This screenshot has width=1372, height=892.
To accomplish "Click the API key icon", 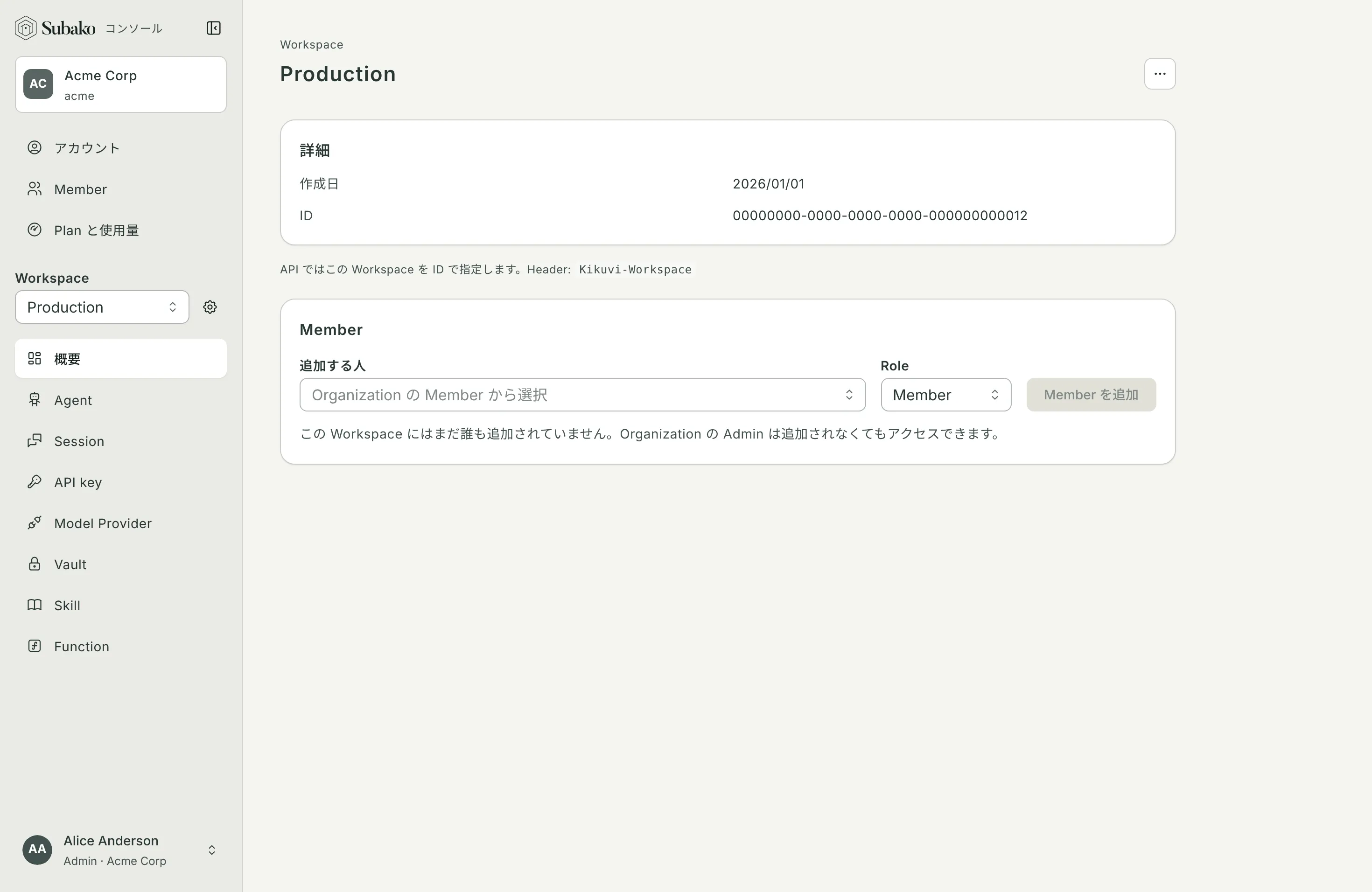I will (x=35, y=481).
